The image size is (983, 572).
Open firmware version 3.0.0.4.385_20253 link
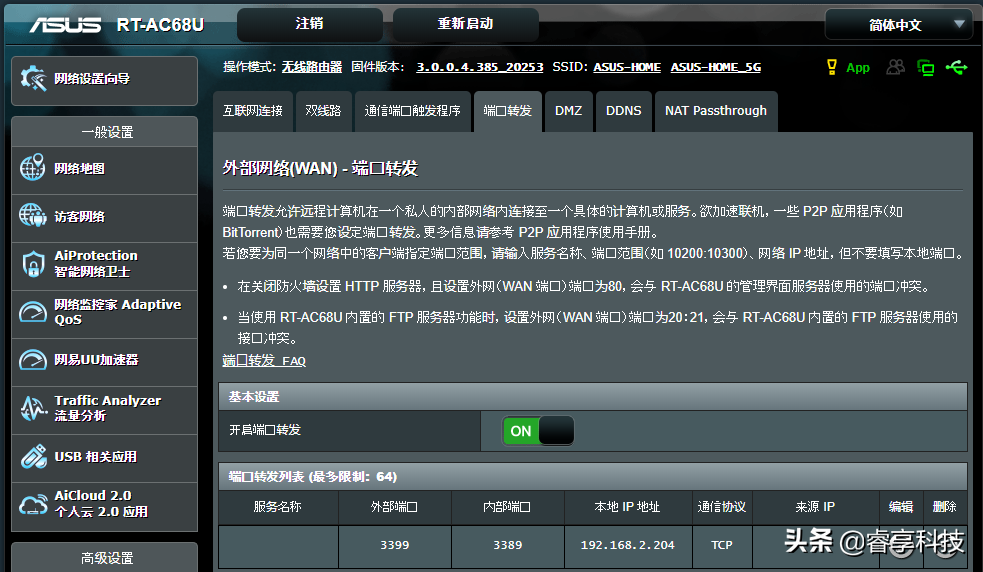coord(480,67)
